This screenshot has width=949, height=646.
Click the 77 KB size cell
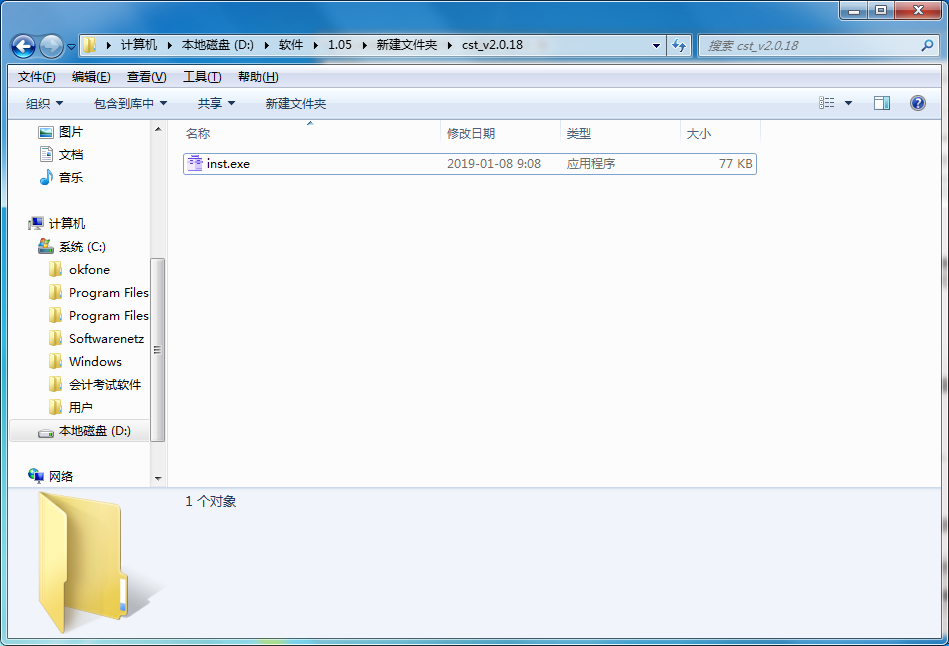[735, 164]
